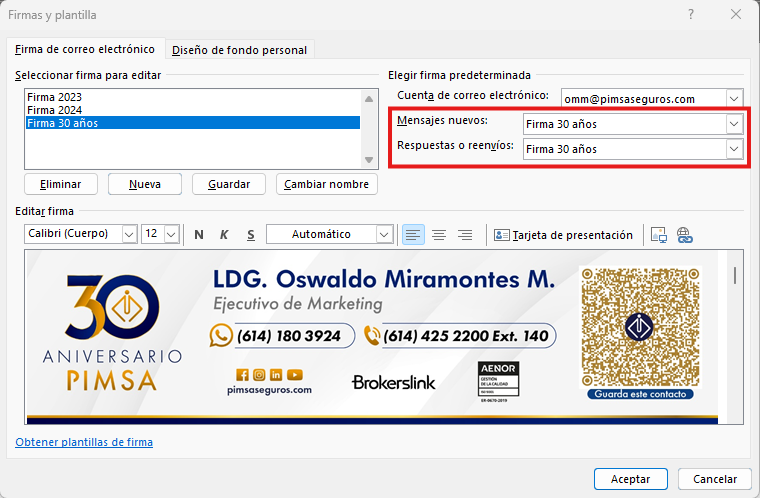Image resolution: width=760 pixels, height=498 pixels.
Task: Insert Tarjeta de presentación
Action: pos(563,235)
